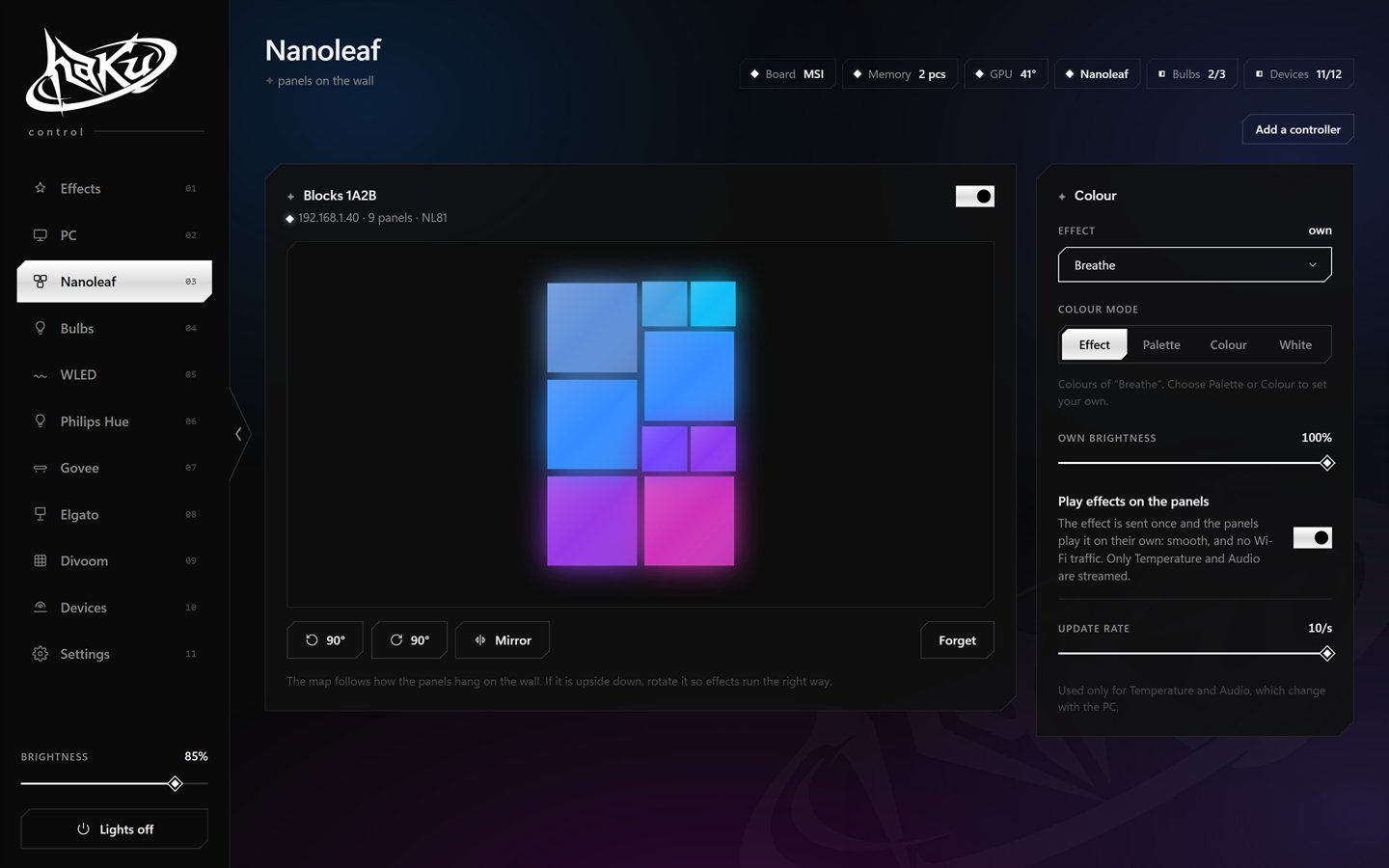Select the White colour mode tab
This screenshot has width=1389, height=868.
(x=1295, y=345)
